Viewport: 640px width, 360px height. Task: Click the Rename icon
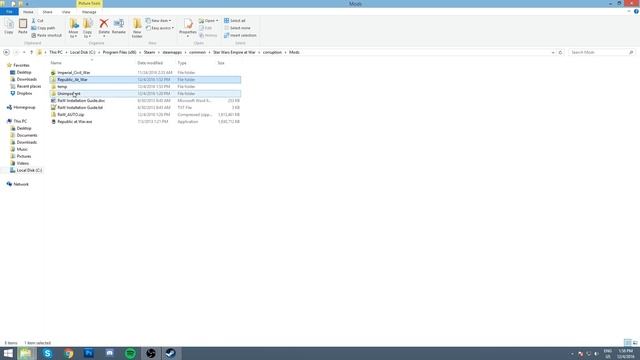pos(119,26)
